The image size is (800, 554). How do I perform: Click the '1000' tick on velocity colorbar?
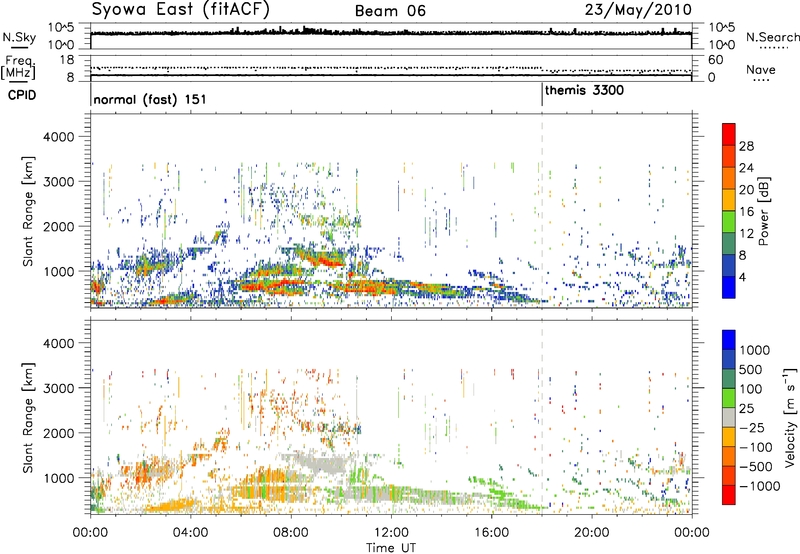coord(755,350)
